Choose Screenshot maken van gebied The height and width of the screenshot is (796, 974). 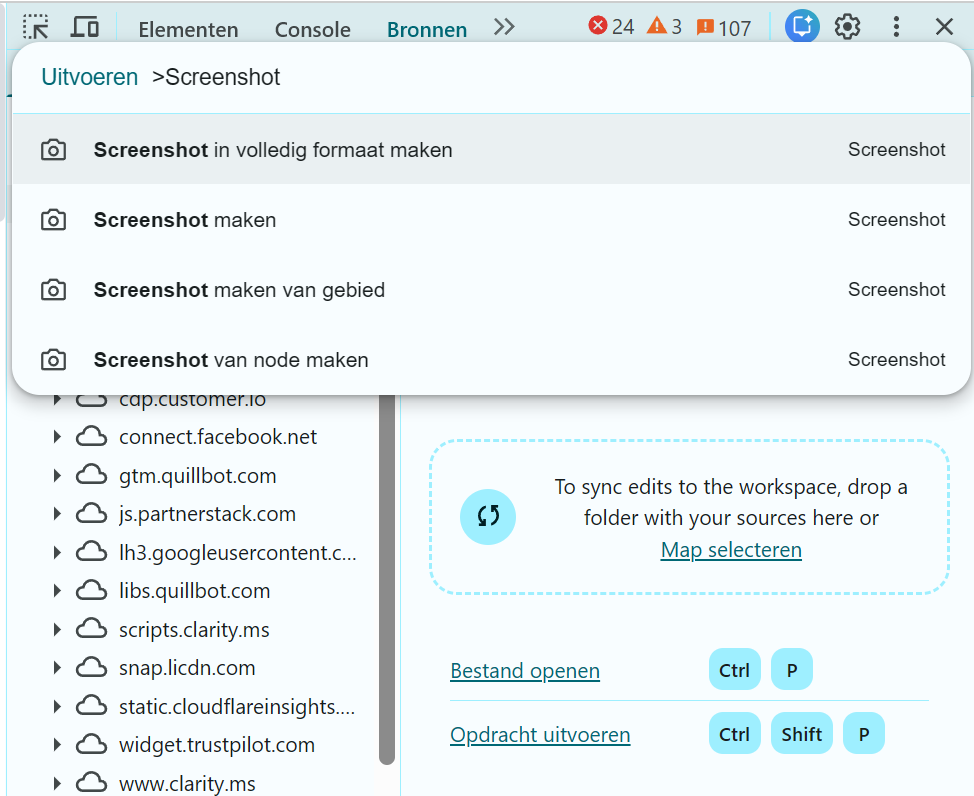tap(491, 290)
